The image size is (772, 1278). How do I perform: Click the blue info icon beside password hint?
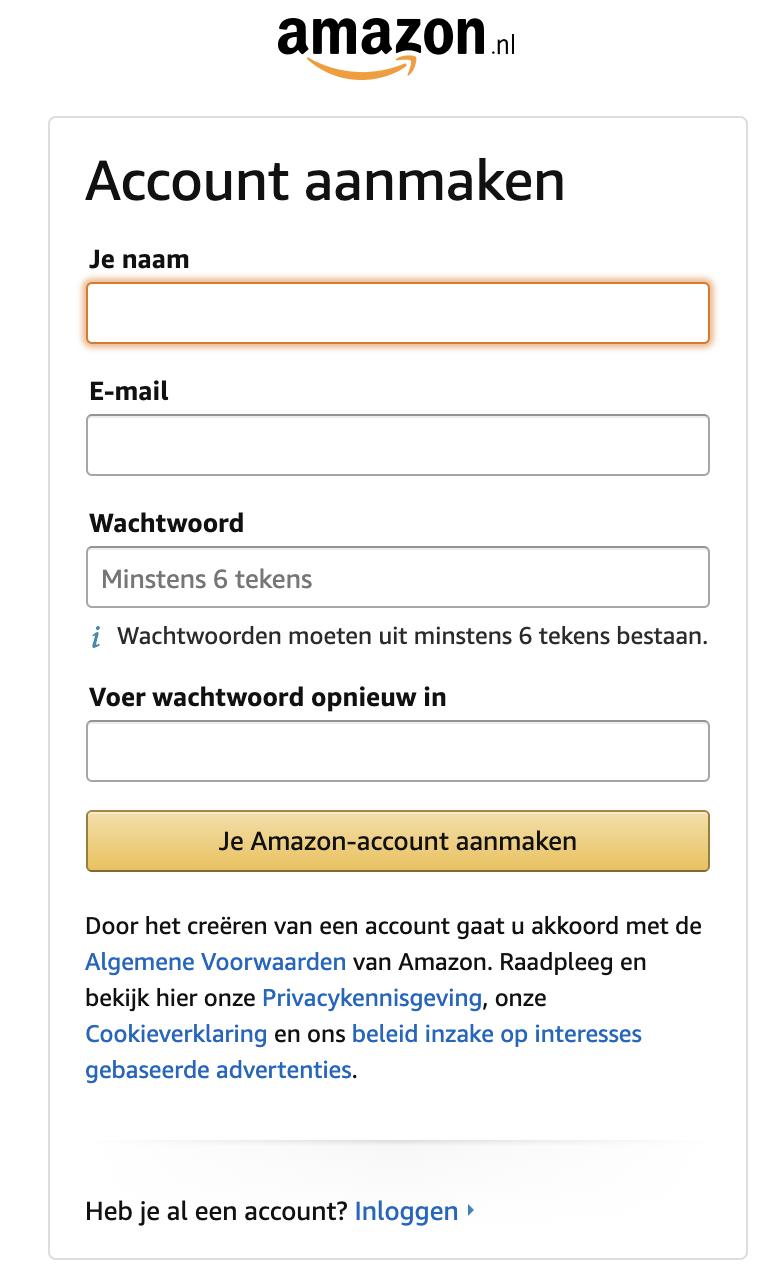pyautogui.click(x=97, y=635)
